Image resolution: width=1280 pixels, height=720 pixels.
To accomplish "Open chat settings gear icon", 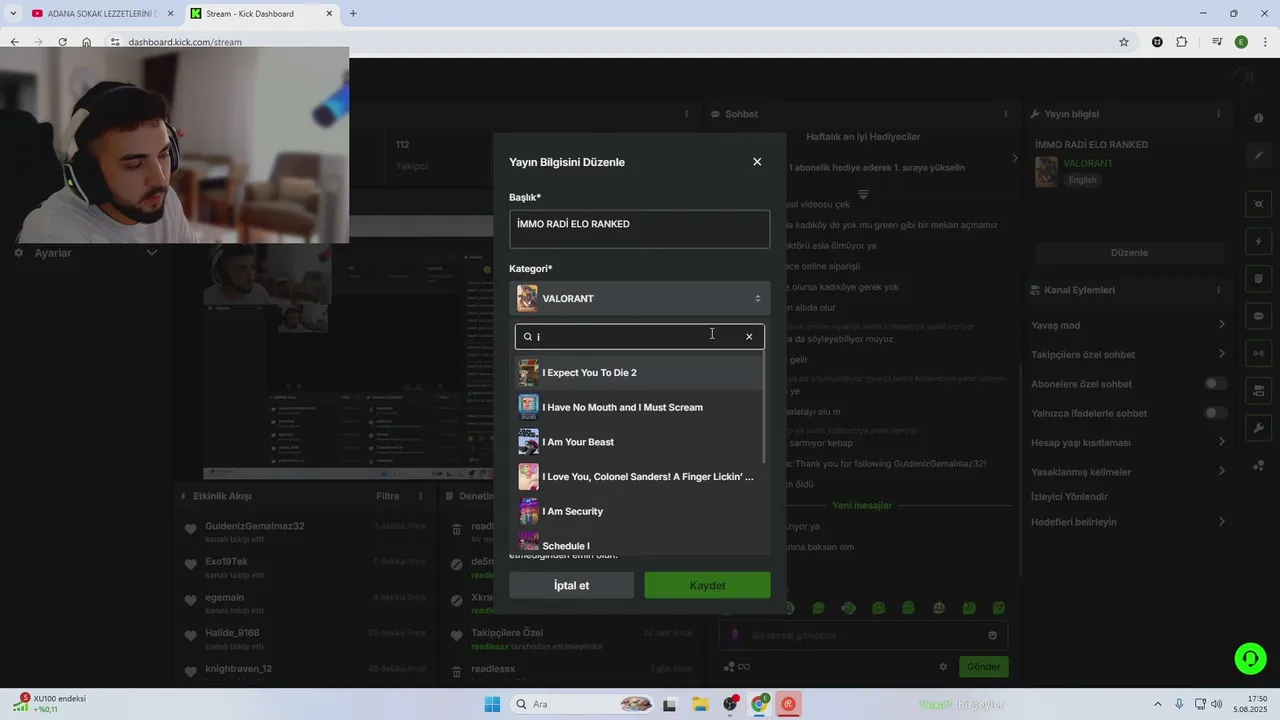I will [943, 666].
